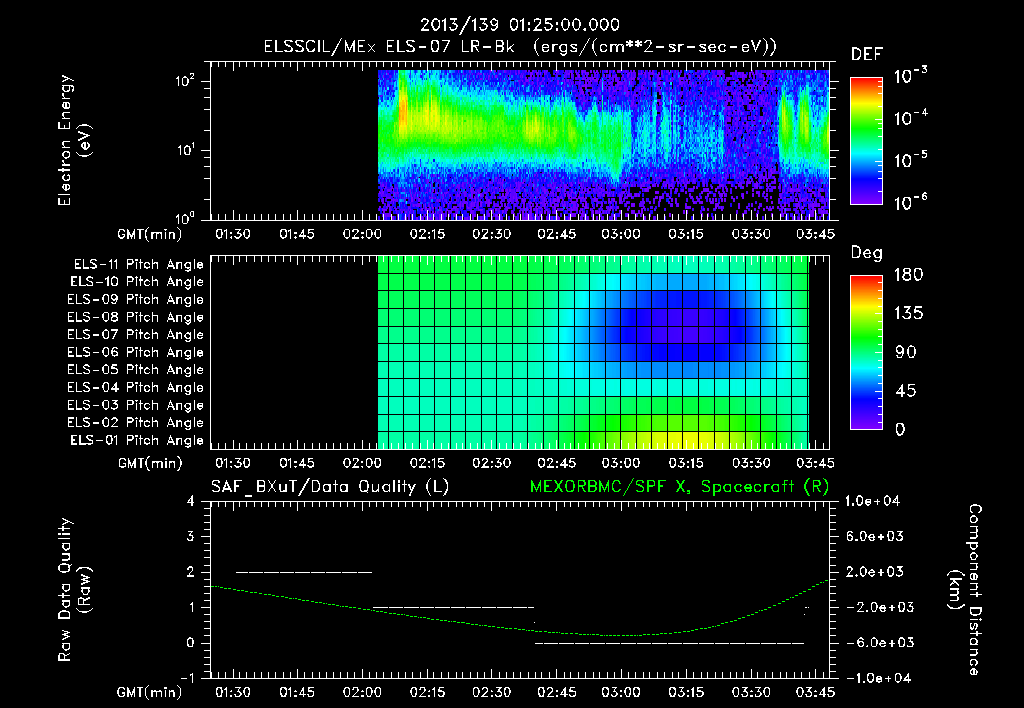Click the 180 value on the Deg scale

(x=908, y=275)
